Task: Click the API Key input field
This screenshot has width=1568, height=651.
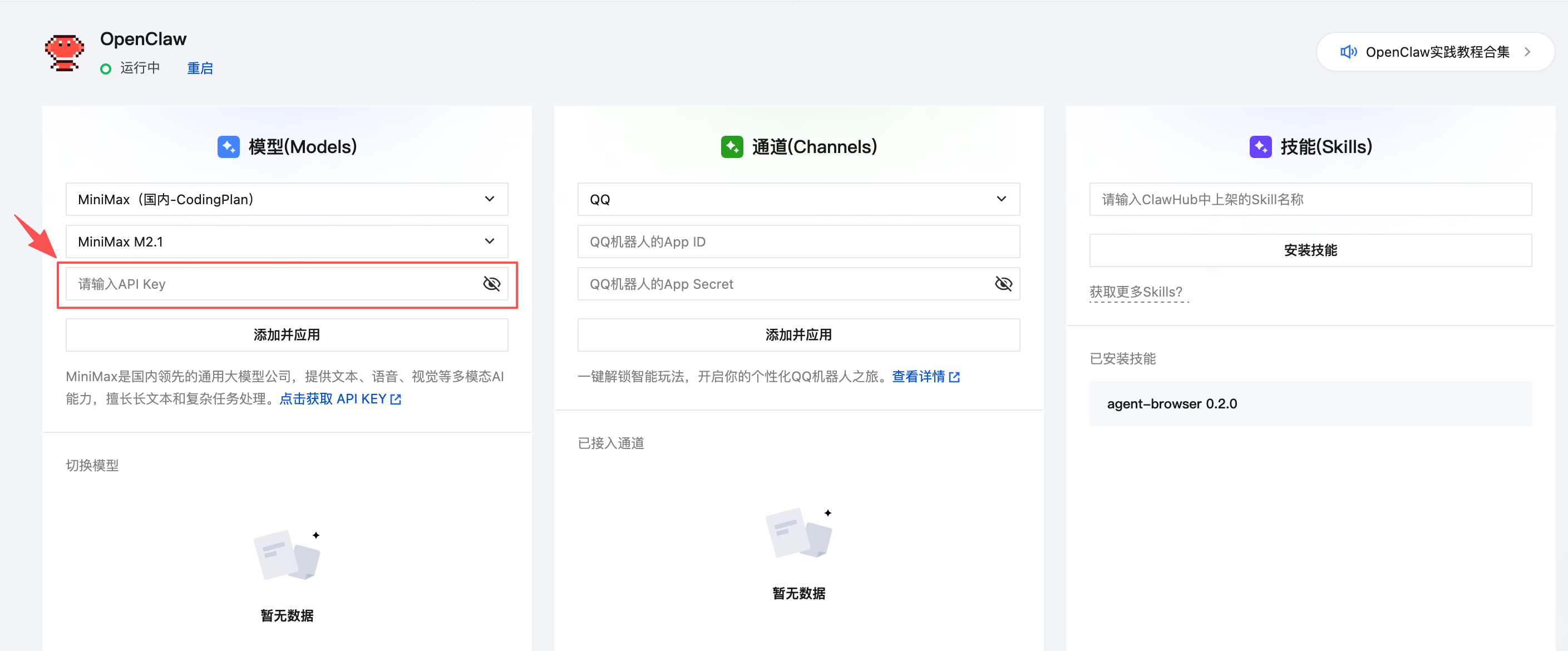Action: (x=244, y=284)
